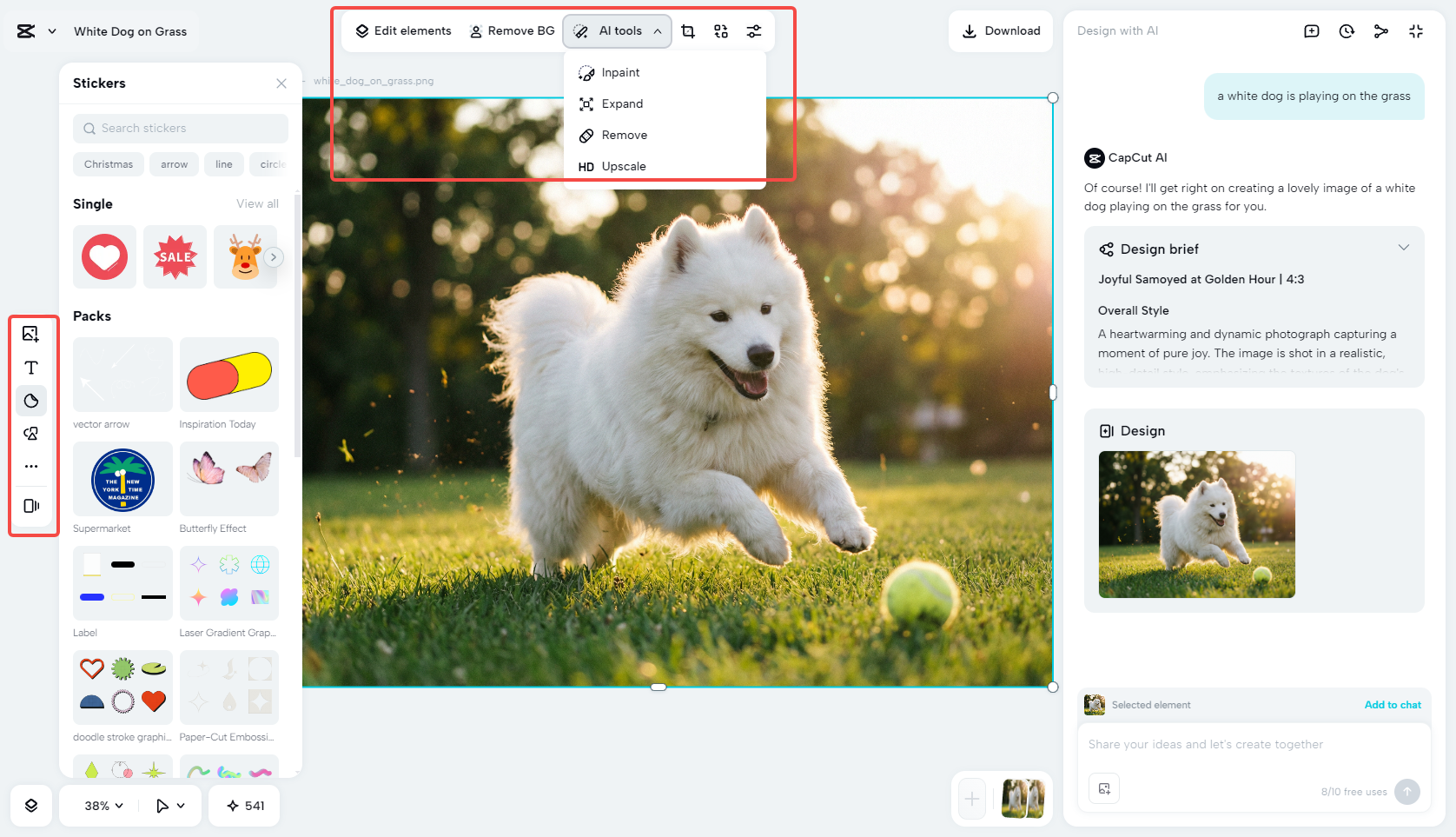Select the line sticker tag
The width and height of the screenshot is (1456, 837).
(x=224, y=164)
